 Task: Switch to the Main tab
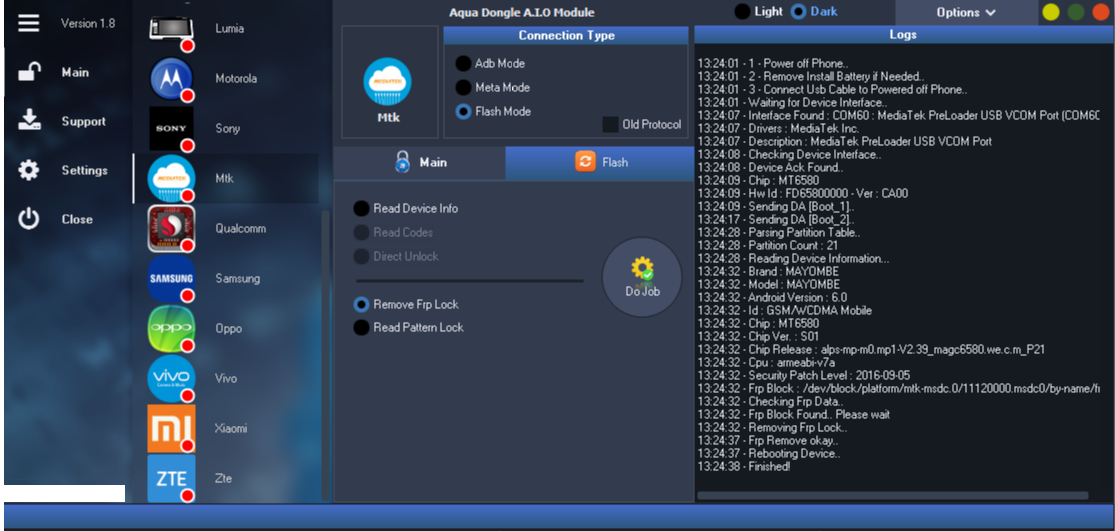(420, 162)
